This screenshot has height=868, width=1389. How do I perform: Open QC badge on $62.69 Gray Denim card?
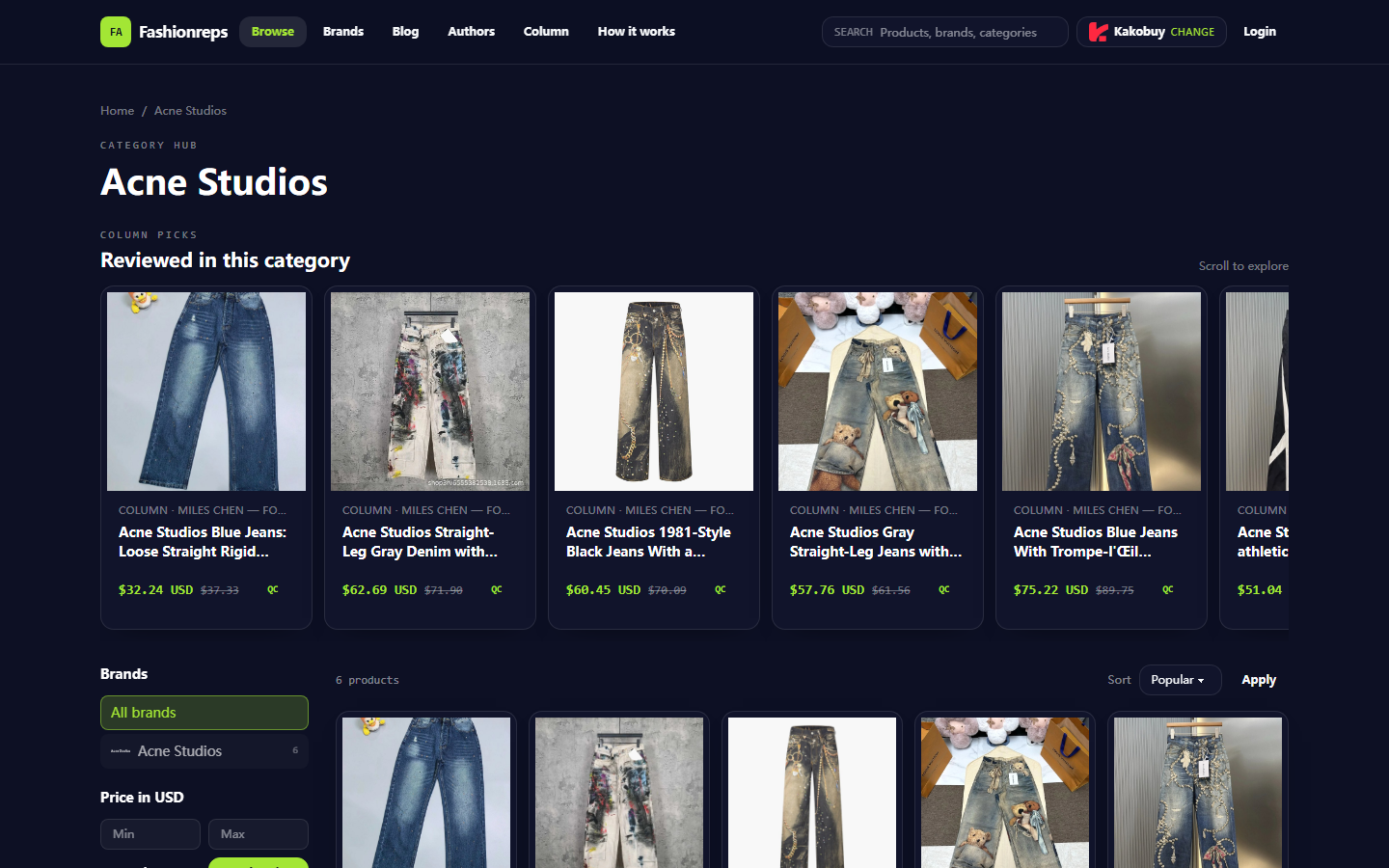(497, 589)
